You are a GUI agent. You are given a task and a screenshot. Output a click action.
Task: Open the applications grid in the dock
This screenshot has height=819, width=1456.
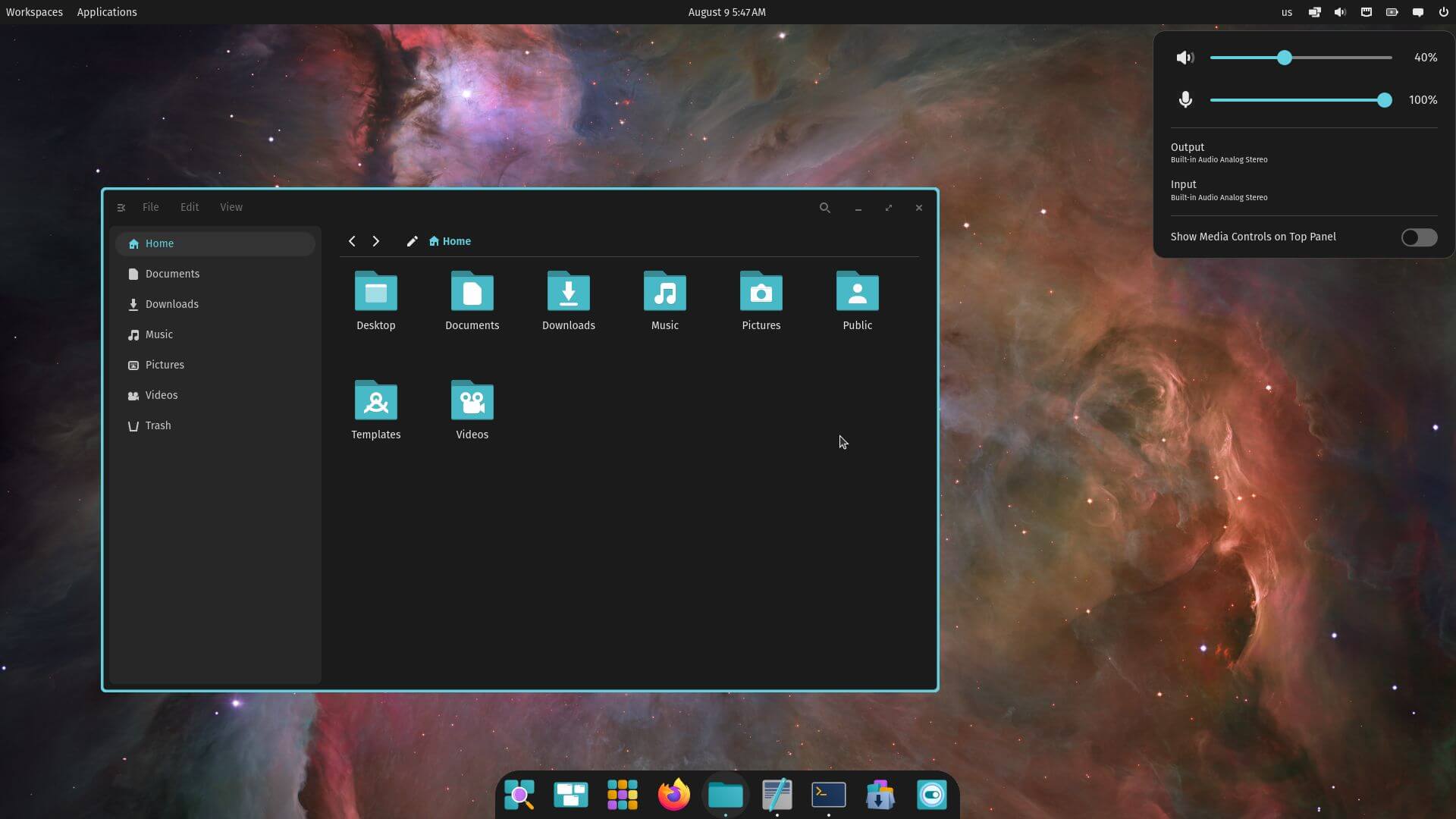click(622, 795)
